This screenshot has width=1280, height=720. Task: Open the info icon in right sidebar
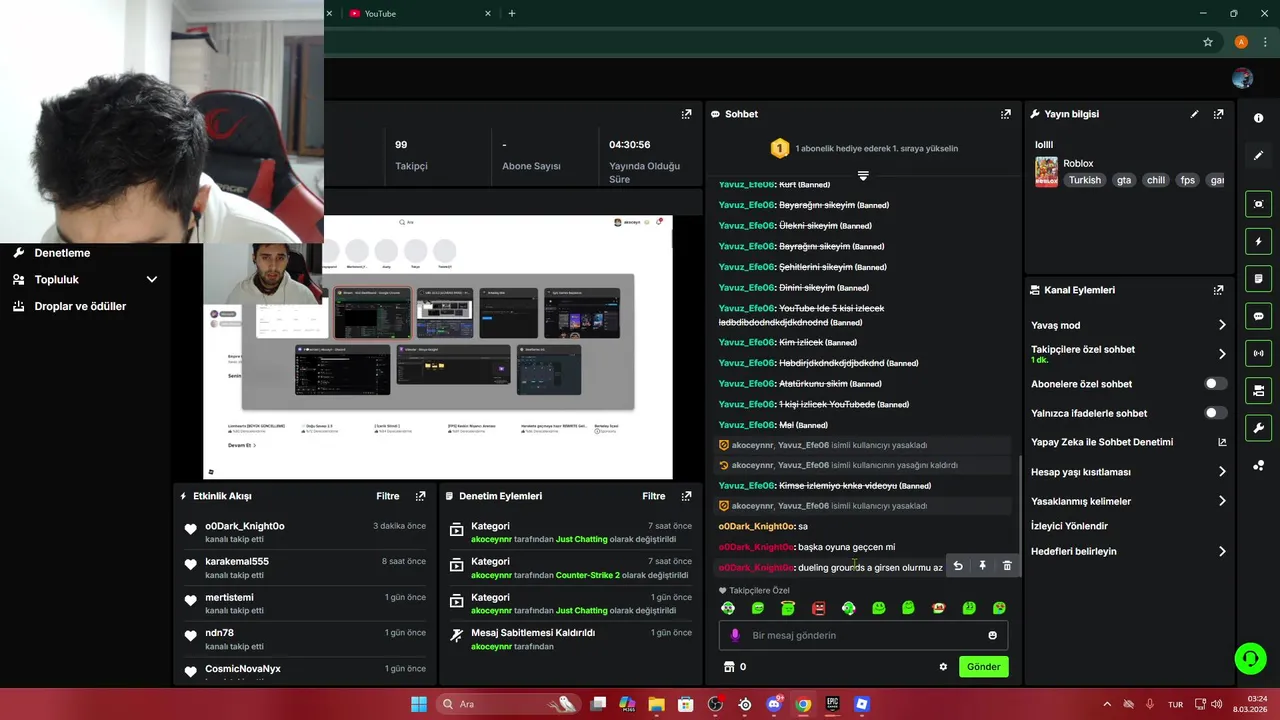coord(1258,118)
